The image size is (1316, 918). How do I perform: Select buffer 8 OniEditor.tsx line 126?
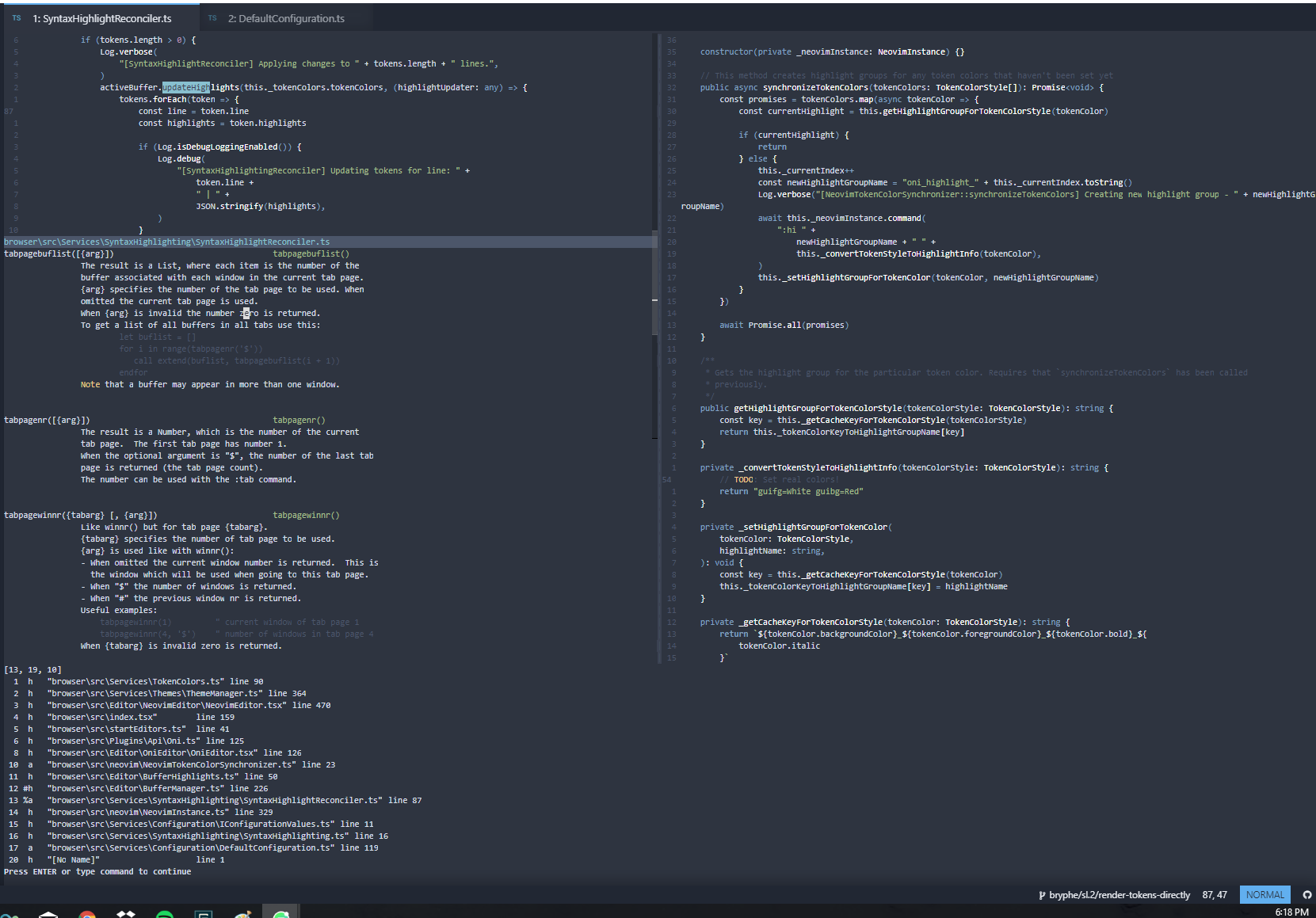155,752
